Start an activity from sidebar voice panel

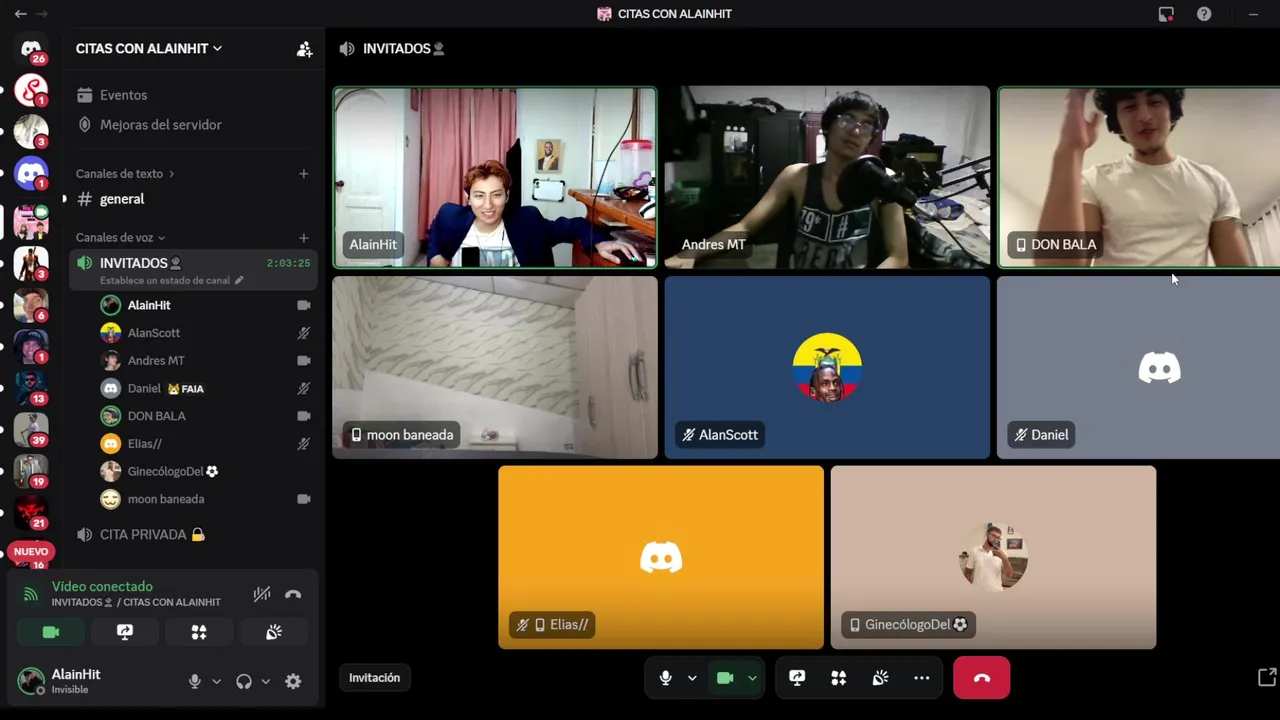(x=199, y=632)
